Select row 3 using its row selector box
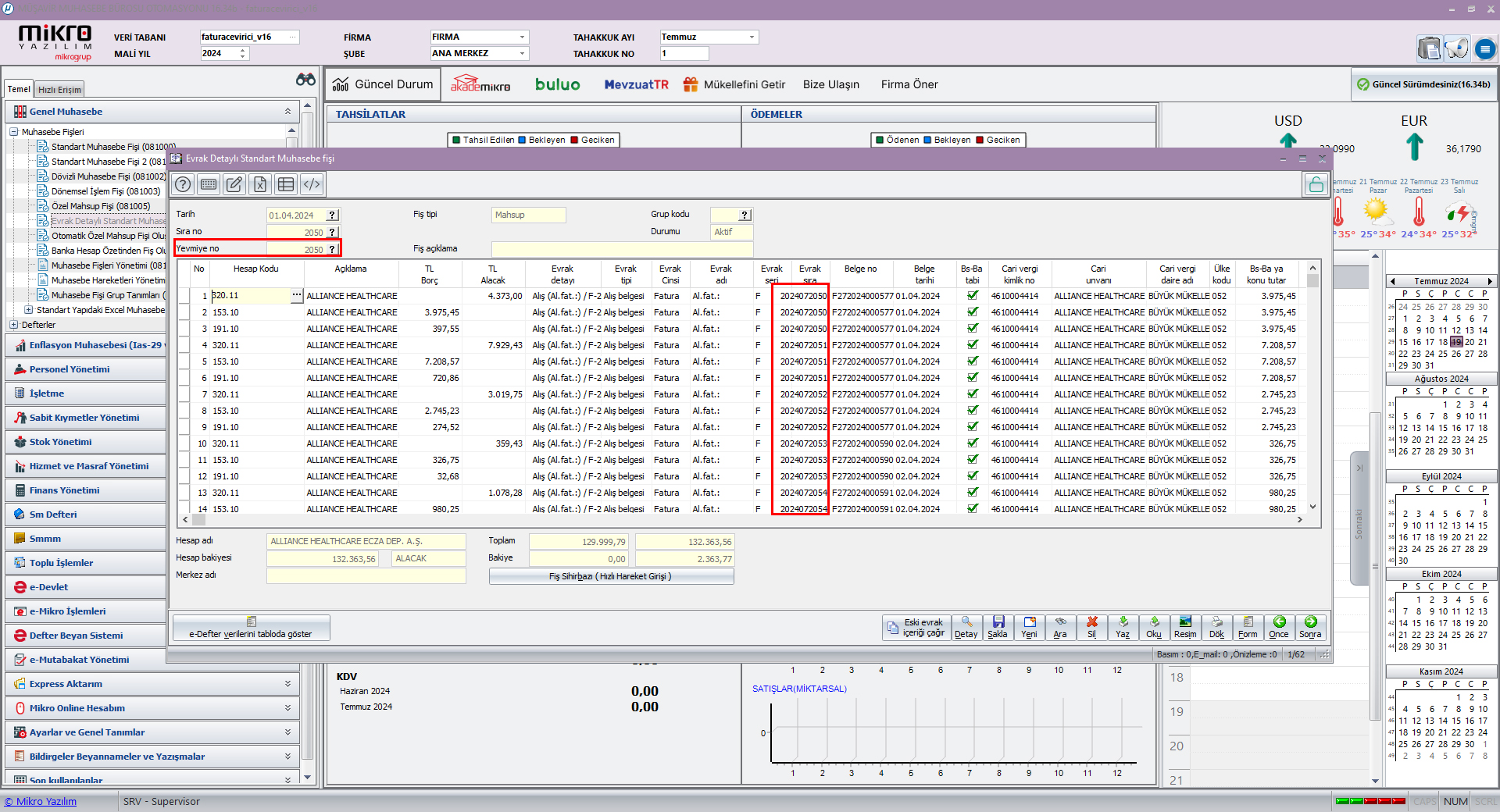 click(x=184, y=329)
